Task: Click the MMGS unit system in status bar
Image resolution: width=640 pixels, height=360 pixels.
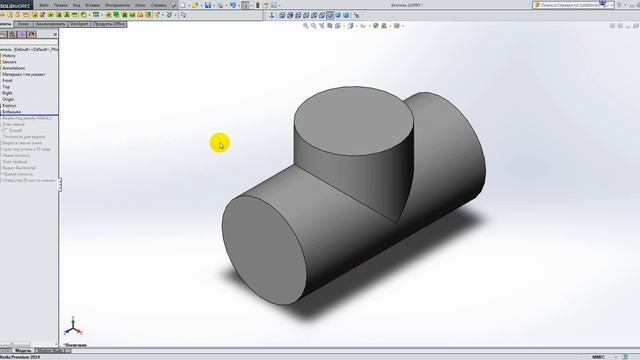Action: tap(598, 357)
